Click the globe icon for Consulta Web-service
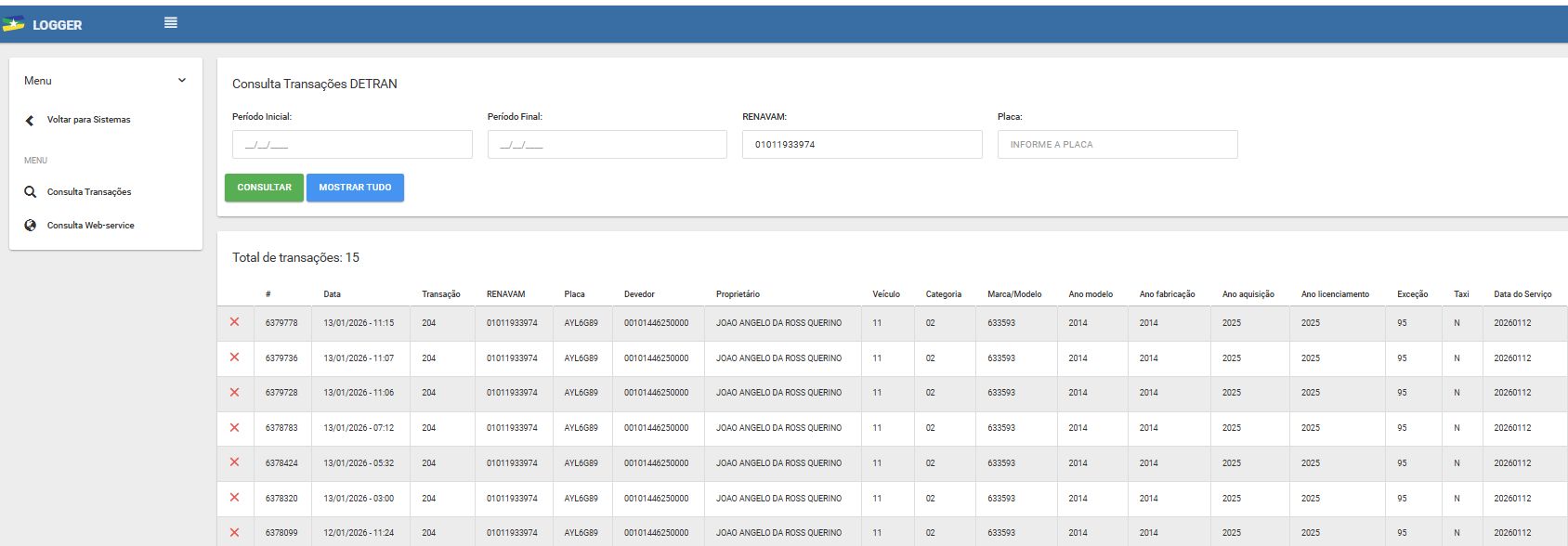The image size is (1568, 546). (31, 226)
